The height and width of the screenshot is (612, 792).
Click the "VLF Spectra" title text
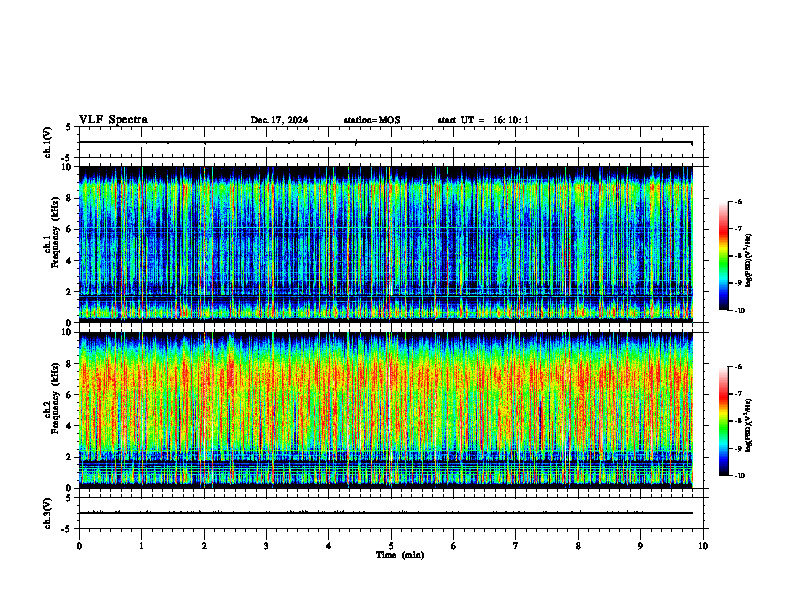pyautogui.click(x=113, y=120)
